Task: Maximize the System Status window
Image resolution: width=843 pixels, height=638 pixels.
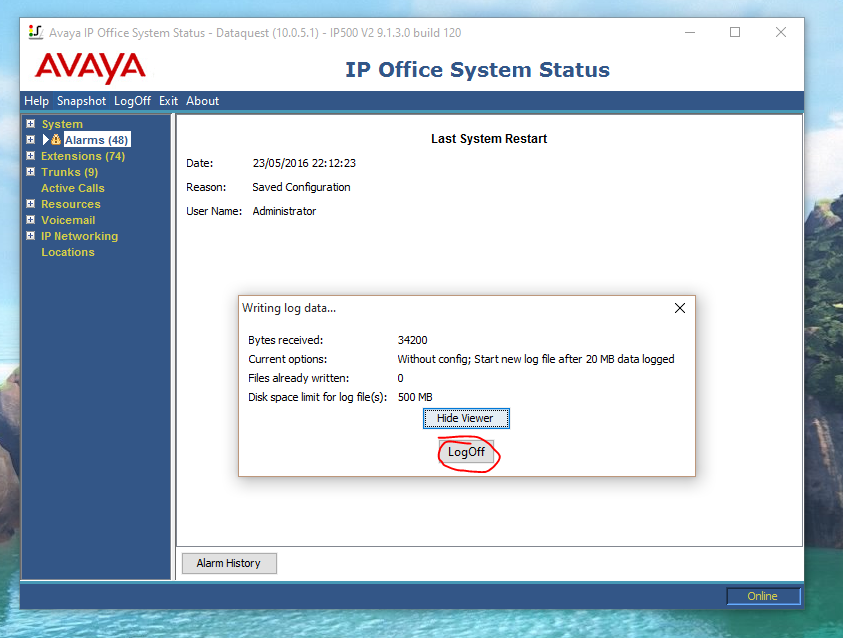Action: pos(735,32)
